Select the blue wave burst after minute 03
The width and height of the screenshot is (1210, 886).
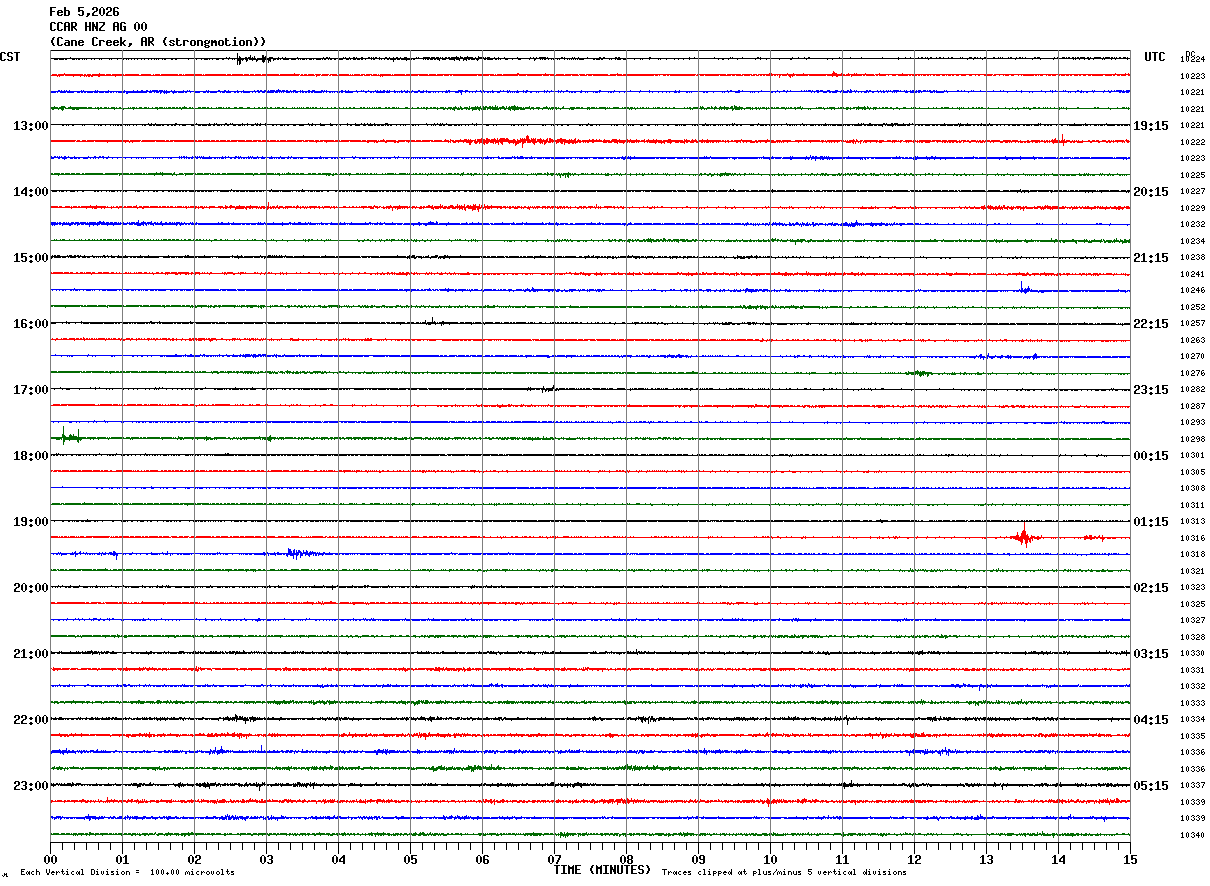(x=299, y=553)
